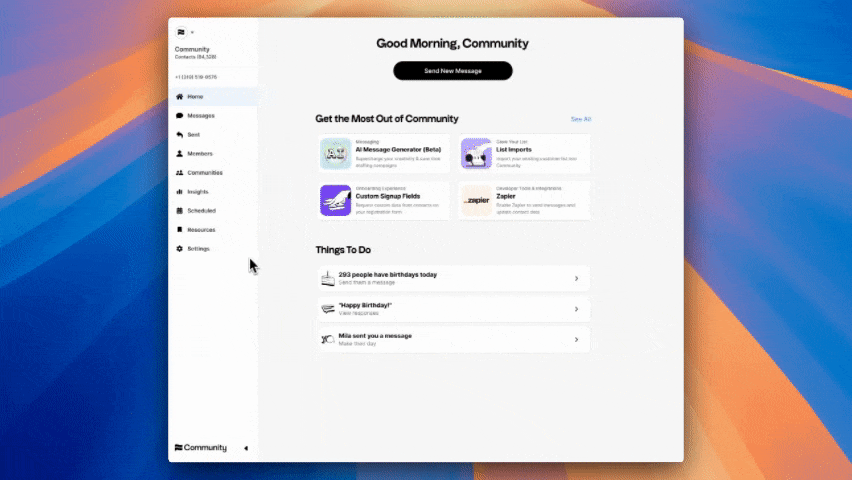Viewport: 852px width, 480px height.
Task: Click the Custom Signup Fields title
Action: coord(388,196)
